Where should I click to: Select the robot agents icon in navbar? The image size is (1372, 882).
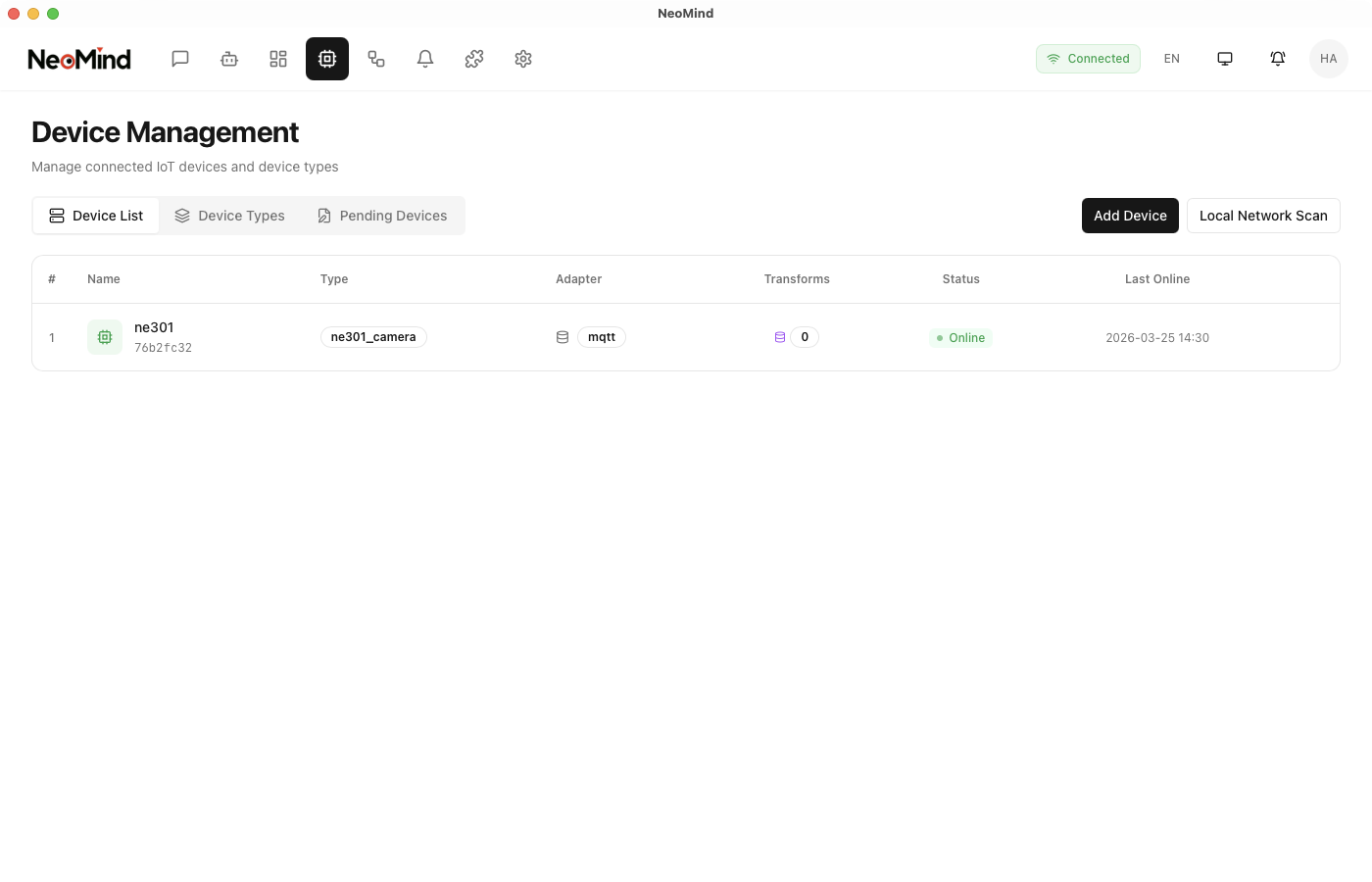[x=229, y=59]
